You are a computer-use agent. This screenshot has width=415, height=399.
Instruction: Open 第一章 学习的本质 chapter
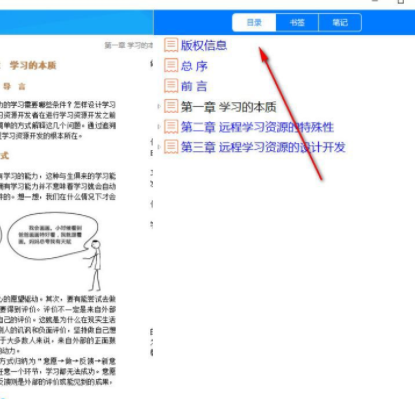tap(228, 107)
